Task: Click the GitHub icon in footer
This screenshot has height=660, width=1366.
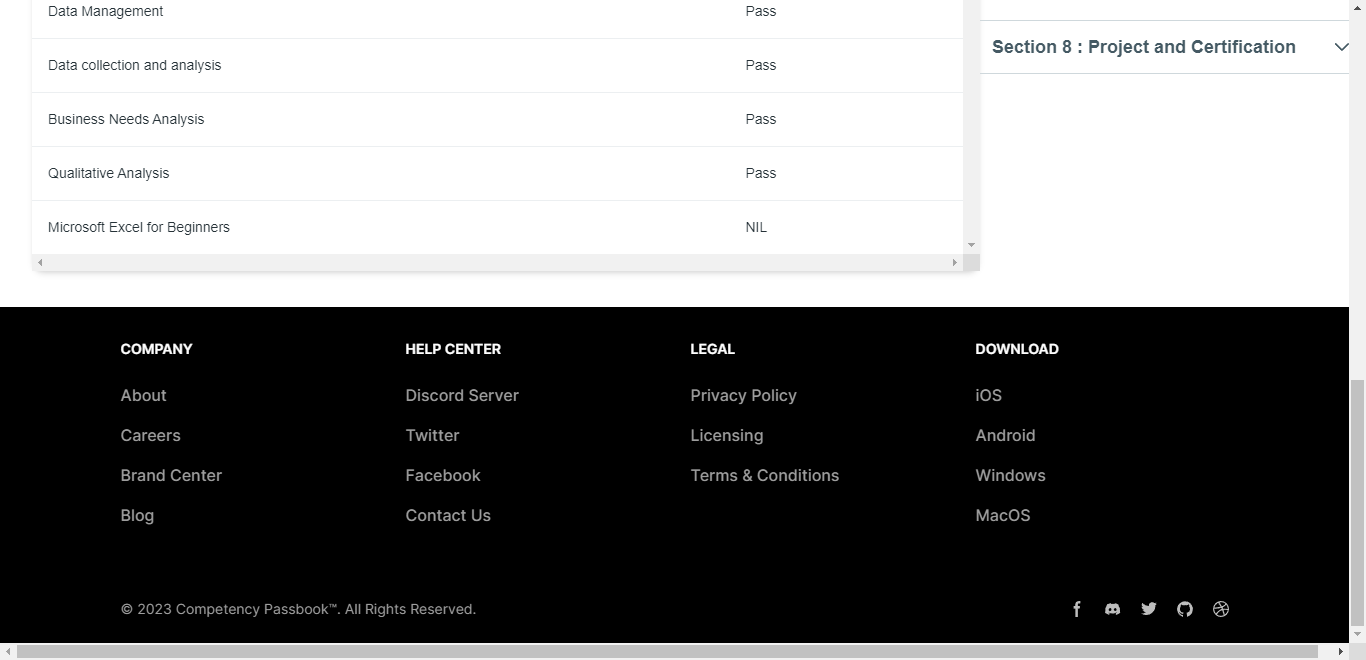Action: click(x=1185, y=609)
